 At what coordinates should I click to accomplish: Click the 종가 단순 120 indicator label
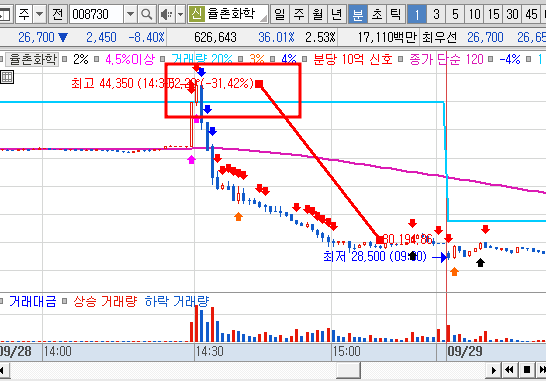coord(446,59)
